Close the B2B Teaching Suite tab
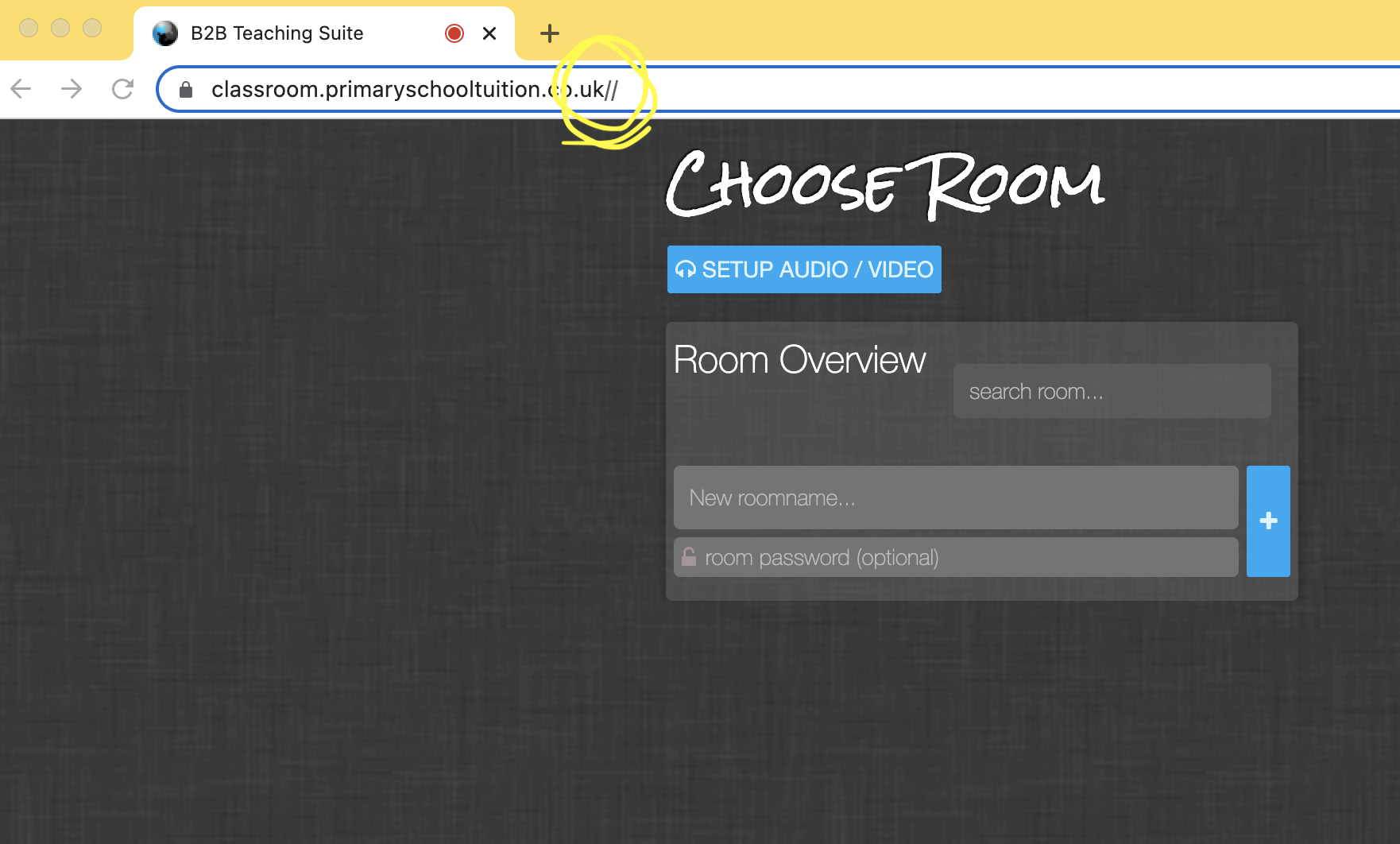This screenshot has width=1400, height=844. [x=489, y=33]
